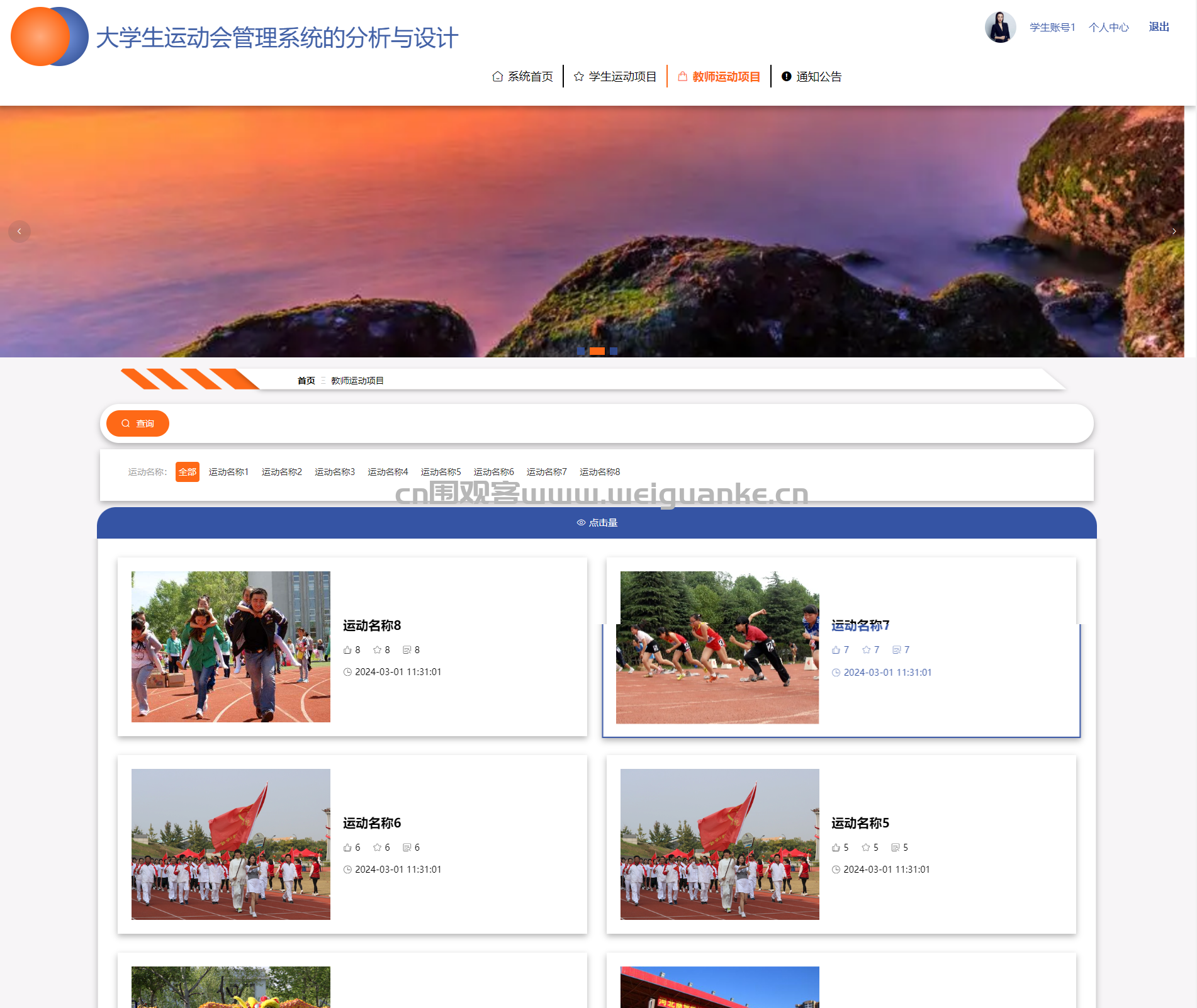Filter by 运动名称5
This screenshot has width=1197, height=1008.
pos(441,472)
